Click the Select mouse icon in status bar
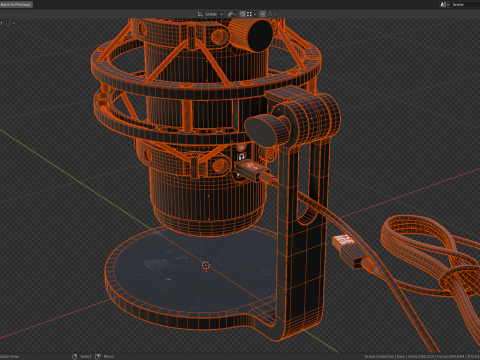Viewport: 480px width, 360px height. pos(75,357)
